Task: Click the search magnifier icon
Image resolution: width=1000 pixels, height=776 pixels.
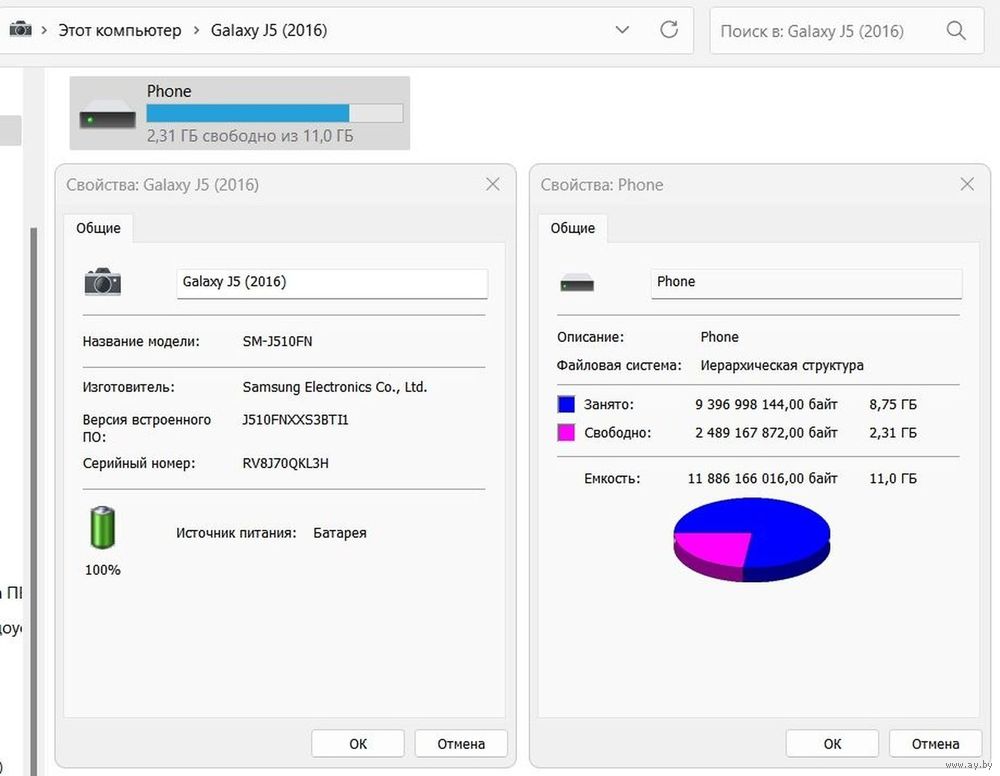Action: point(956,31)
